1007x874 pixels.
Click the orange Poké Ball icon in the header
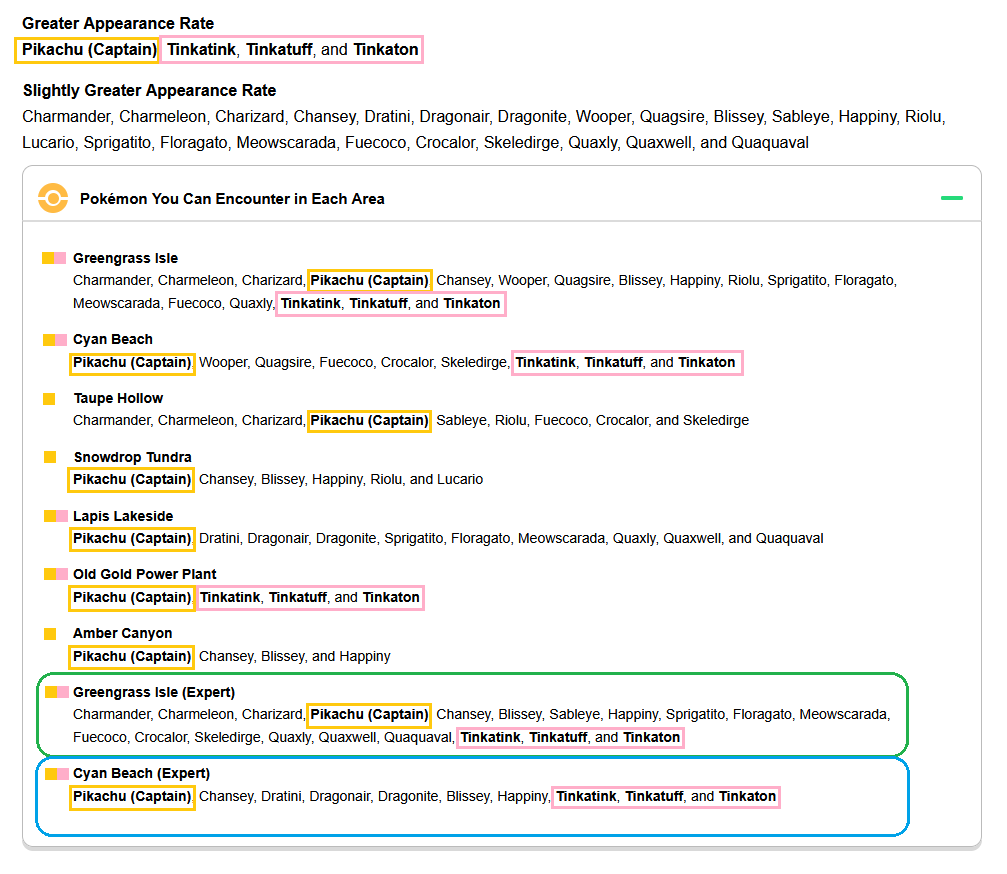coord(53,198)
